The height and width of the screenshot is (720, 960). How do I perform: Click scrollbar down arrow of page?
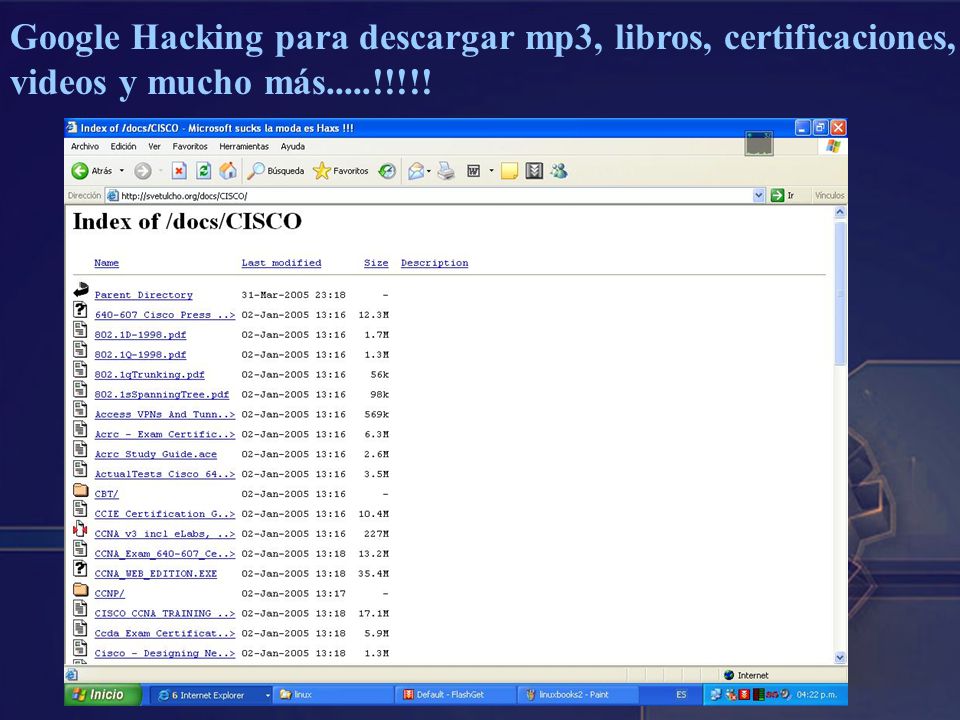[840, 658]
